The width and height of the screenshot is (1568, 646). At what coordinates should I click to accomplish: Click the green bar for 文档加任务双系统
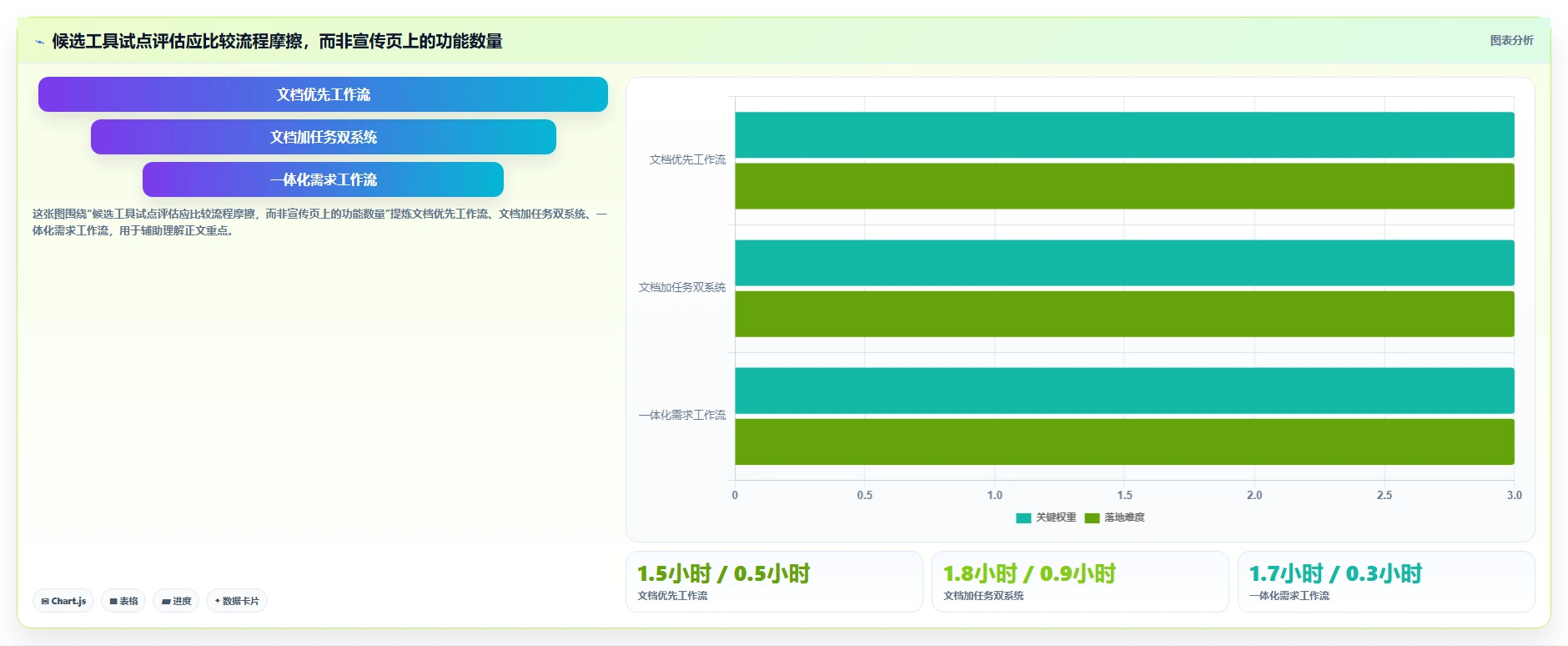(1124, 314)
